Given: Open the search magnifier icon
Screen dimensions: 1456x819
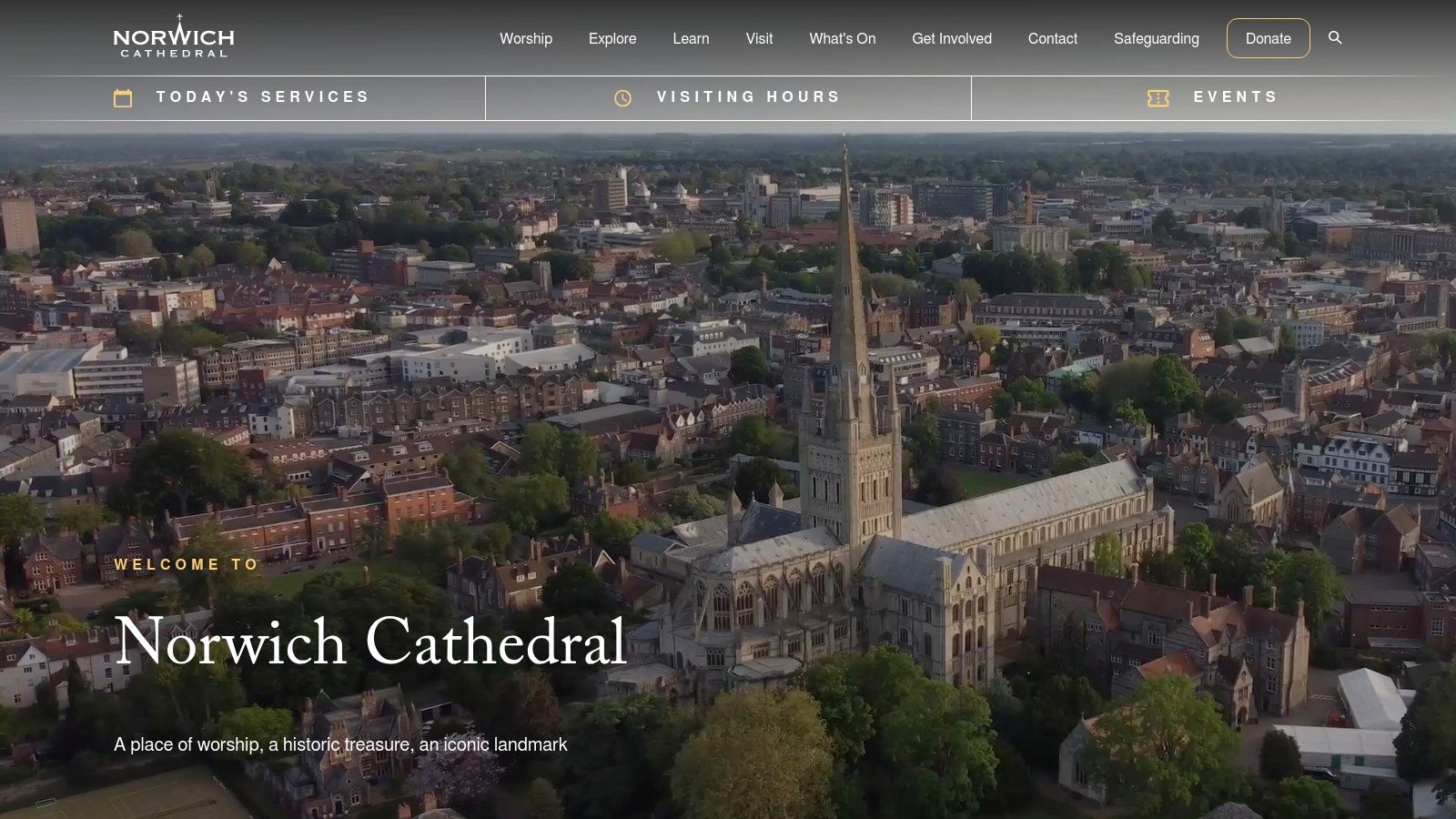Looking at the screenshot, I should pos(1335,38).
